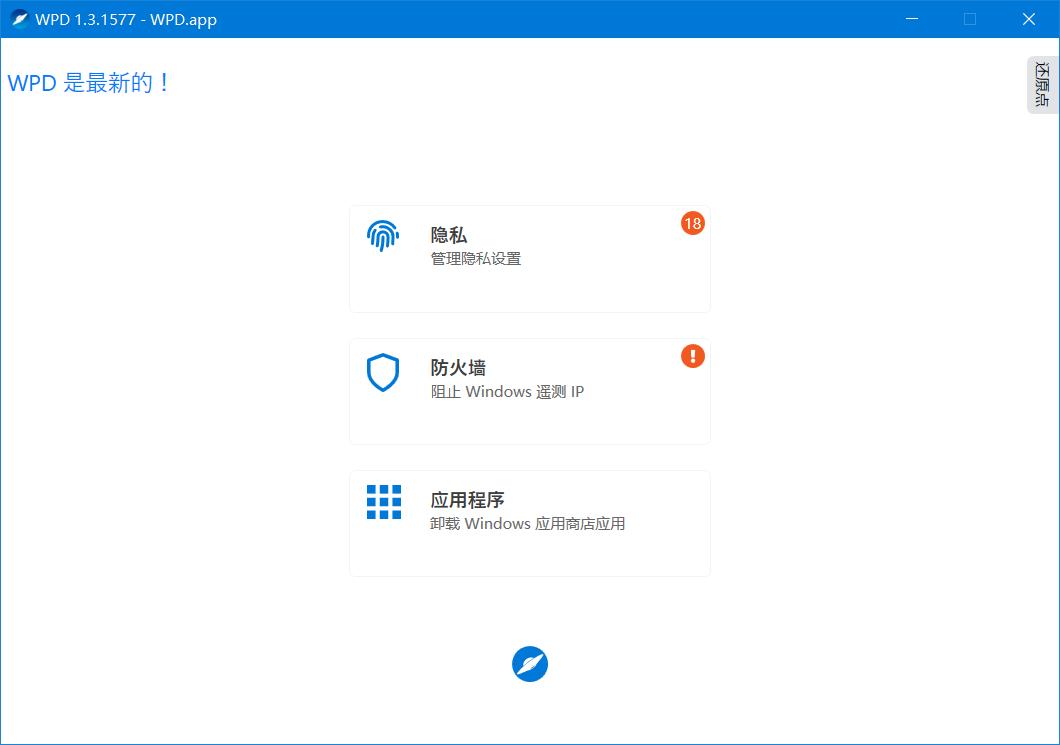
Task: Open the Apps grid (应用程序) icon
Action: [x=383, y=504]
